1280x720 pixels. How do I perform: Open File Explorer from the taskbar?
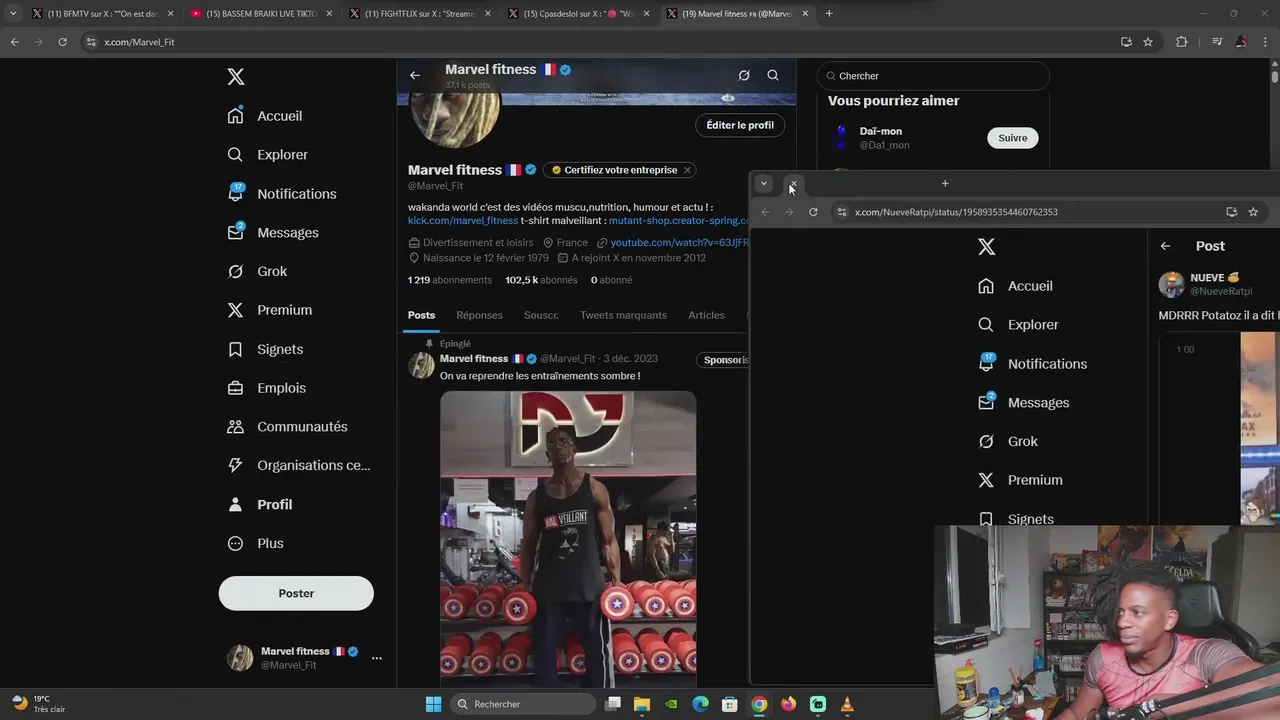tap(641, 704)
